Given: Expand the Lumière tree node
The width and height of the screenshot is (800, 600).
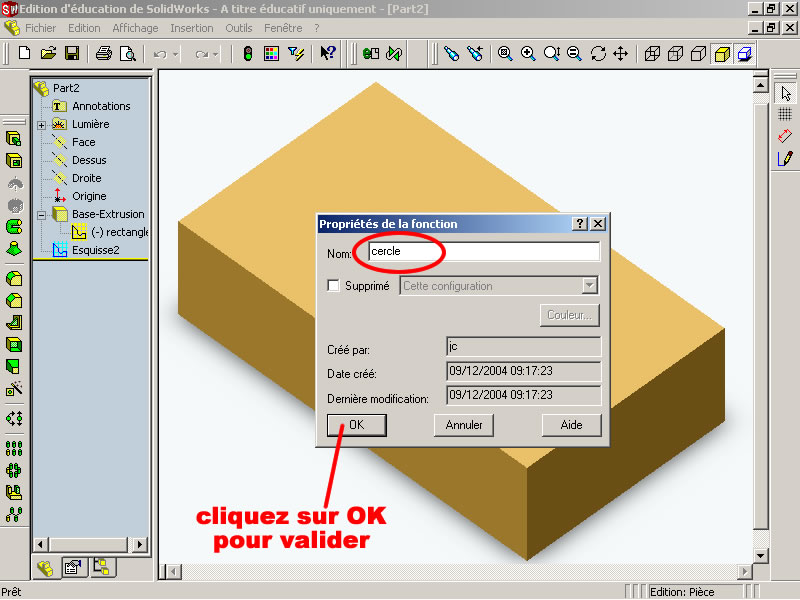Looking at the screenshot, I should [x=42, y=124].
